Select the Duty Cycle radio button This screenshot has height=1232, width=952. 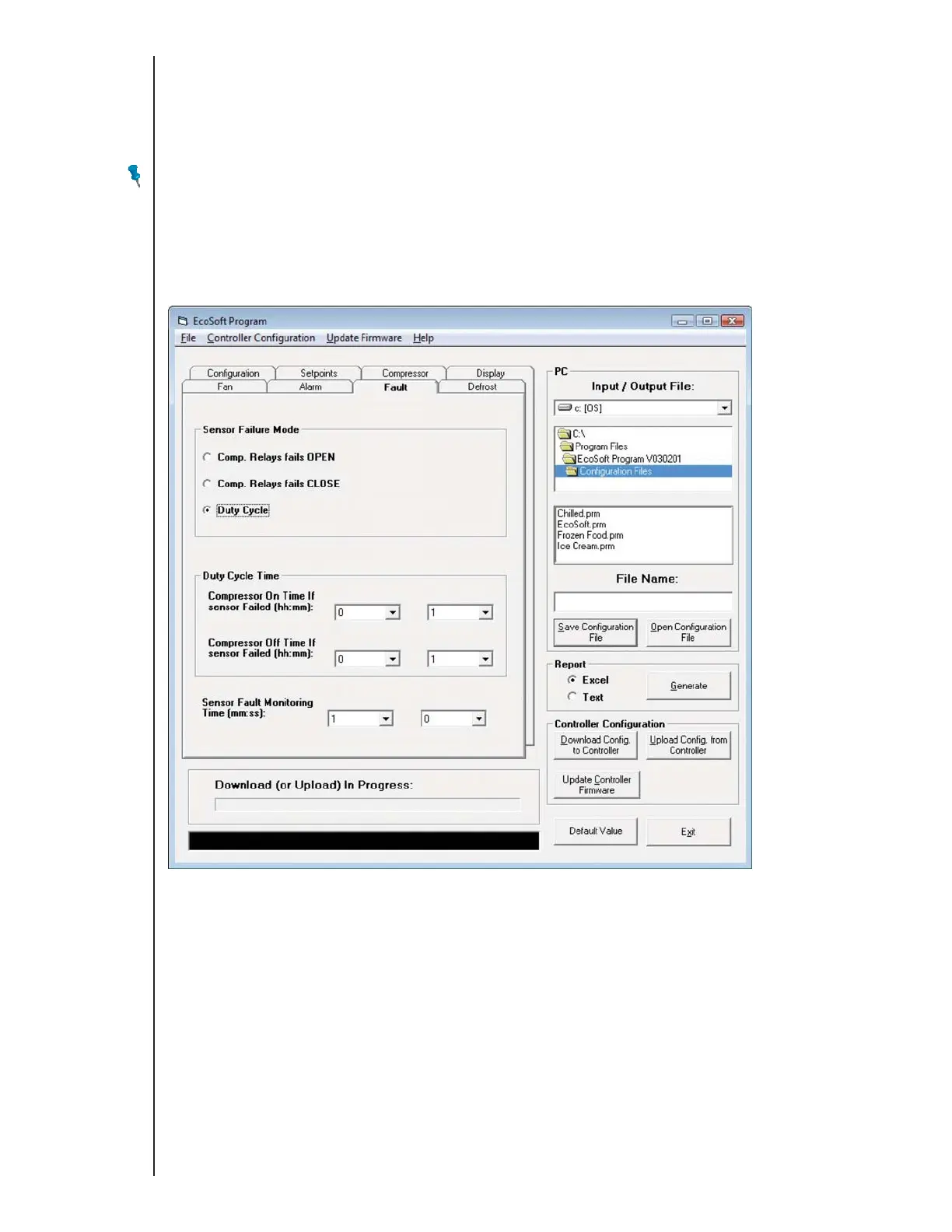click(x=207, y=510)
